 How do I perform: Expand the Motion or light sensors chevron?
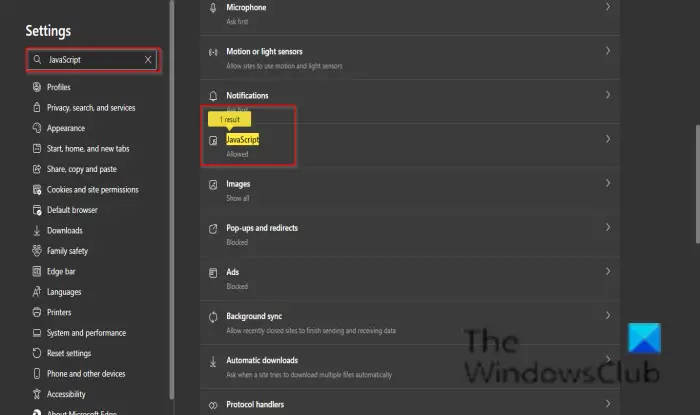coord(608,51)
